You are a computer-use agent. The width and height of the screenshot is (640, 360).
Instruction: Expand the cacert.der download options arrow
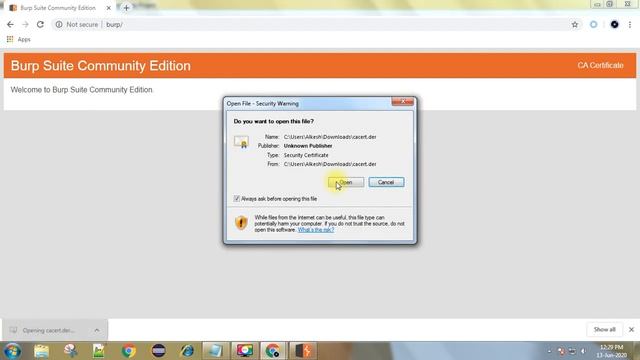(97, 330)
